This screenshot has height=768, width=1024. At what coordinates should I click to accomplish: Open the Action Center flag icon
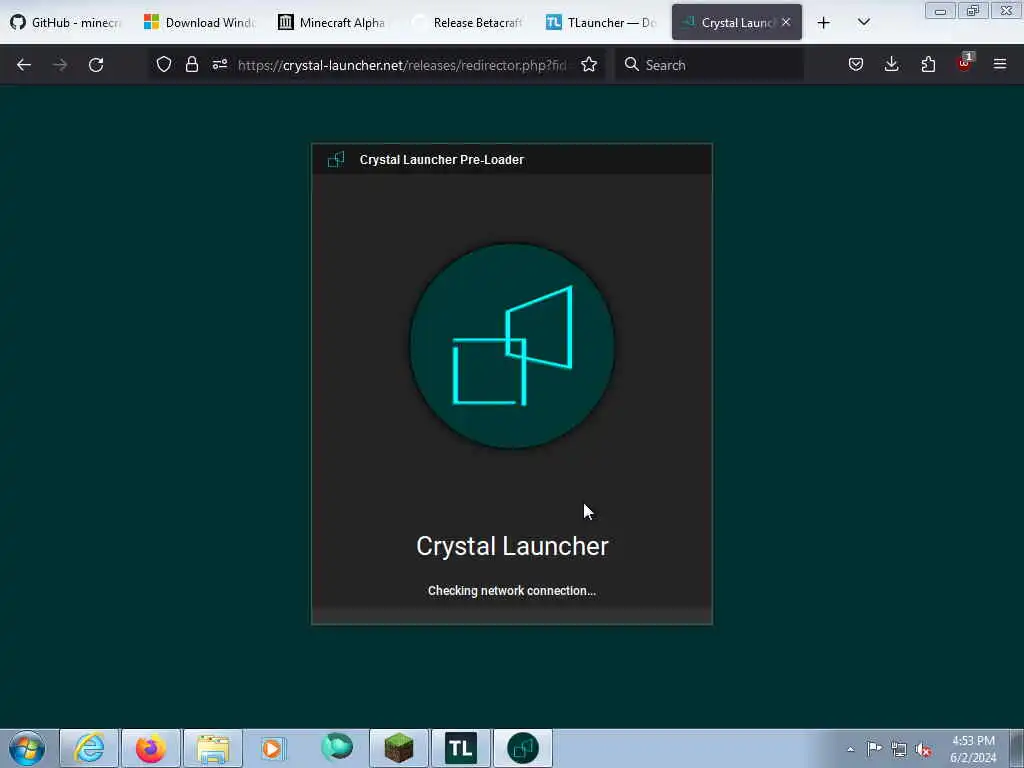[874, 748]
